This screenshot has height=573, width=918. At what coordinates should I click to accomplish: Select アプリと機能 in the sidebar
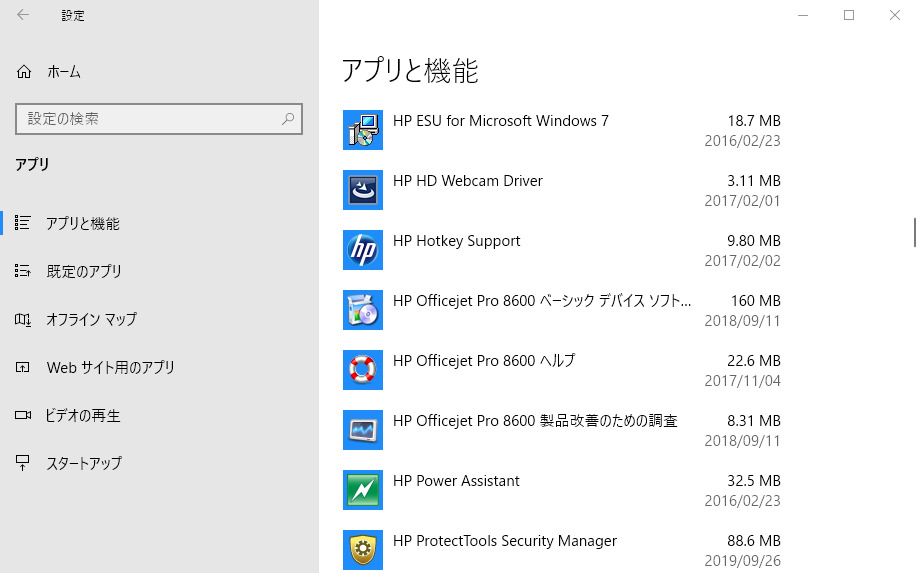(x=82, y=224)
